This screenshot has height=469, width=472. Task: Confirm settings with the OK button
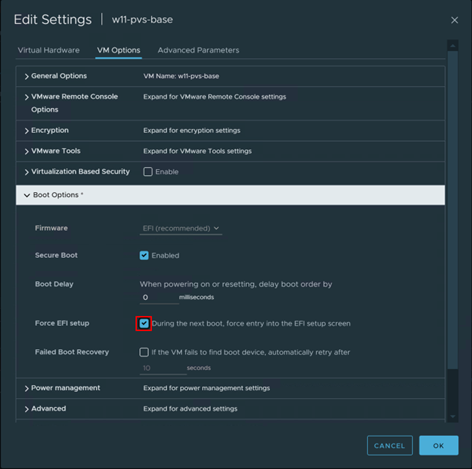pyautogui.click(x=439, y=446)
